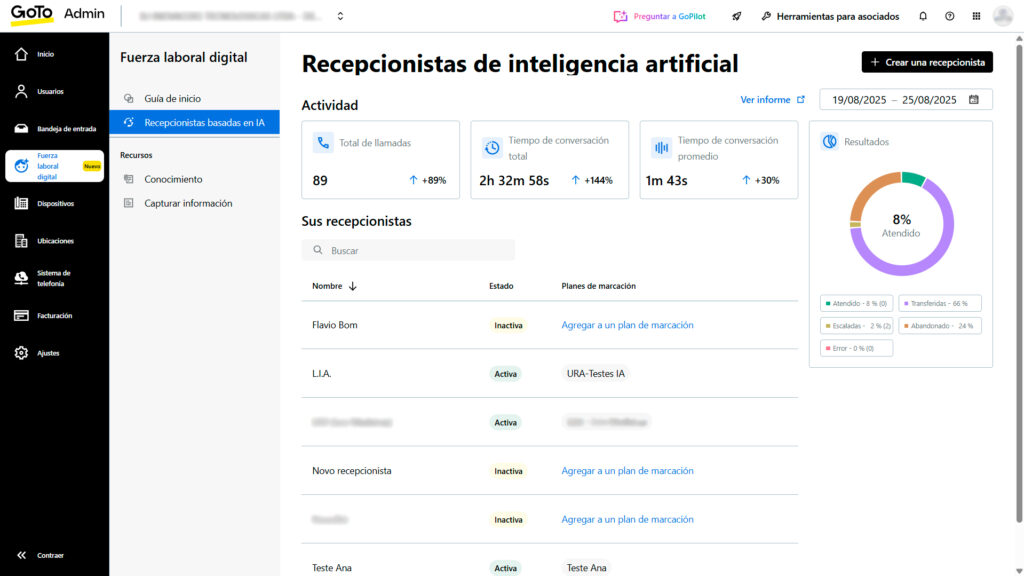Image resolution: width=1024 pixels, height=576 pixels.
Task: Click the Buscar search field
Action: 408,250
